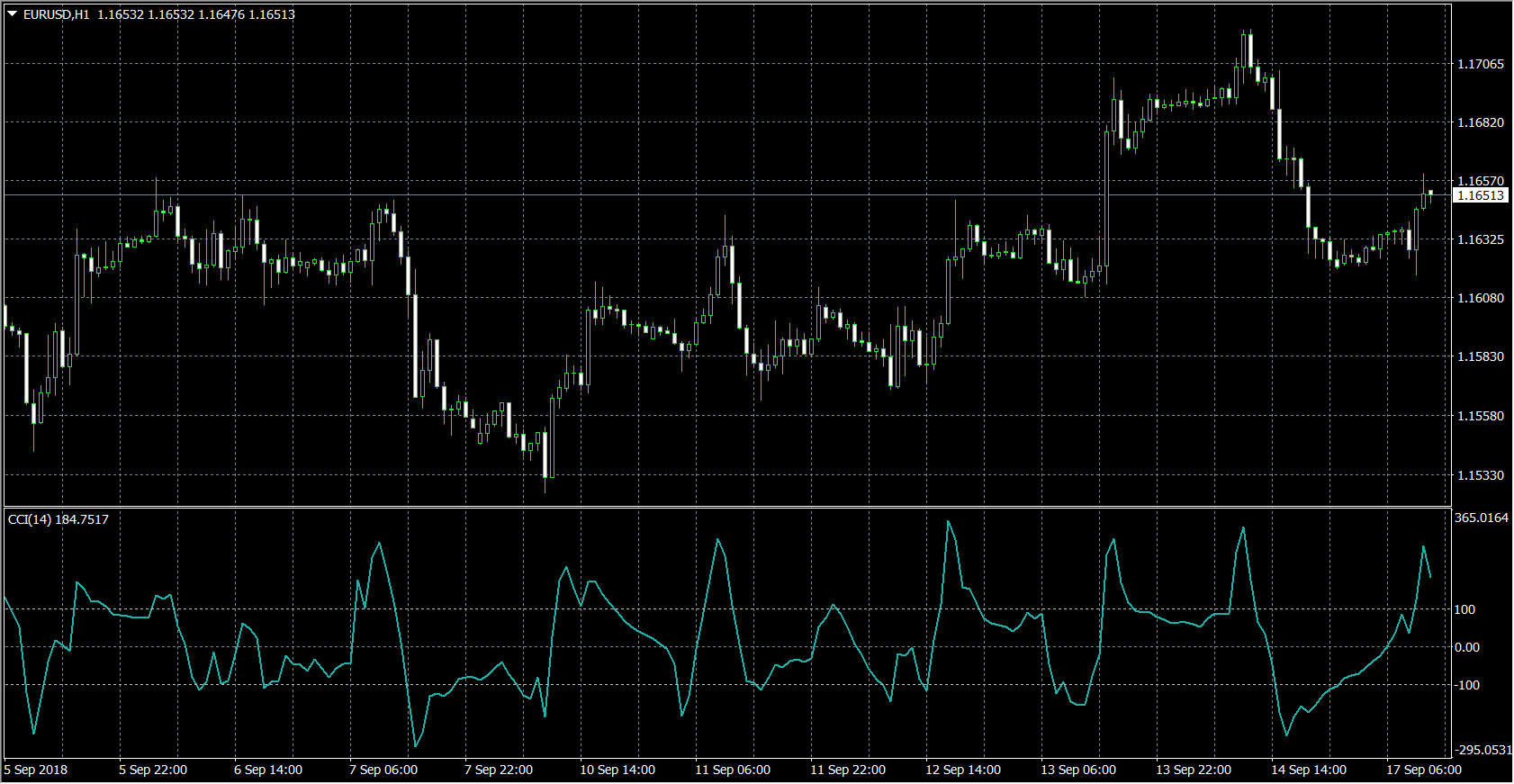
Task: Click the highlighted 1.16513 current price tag
Action: (1480, 195)
